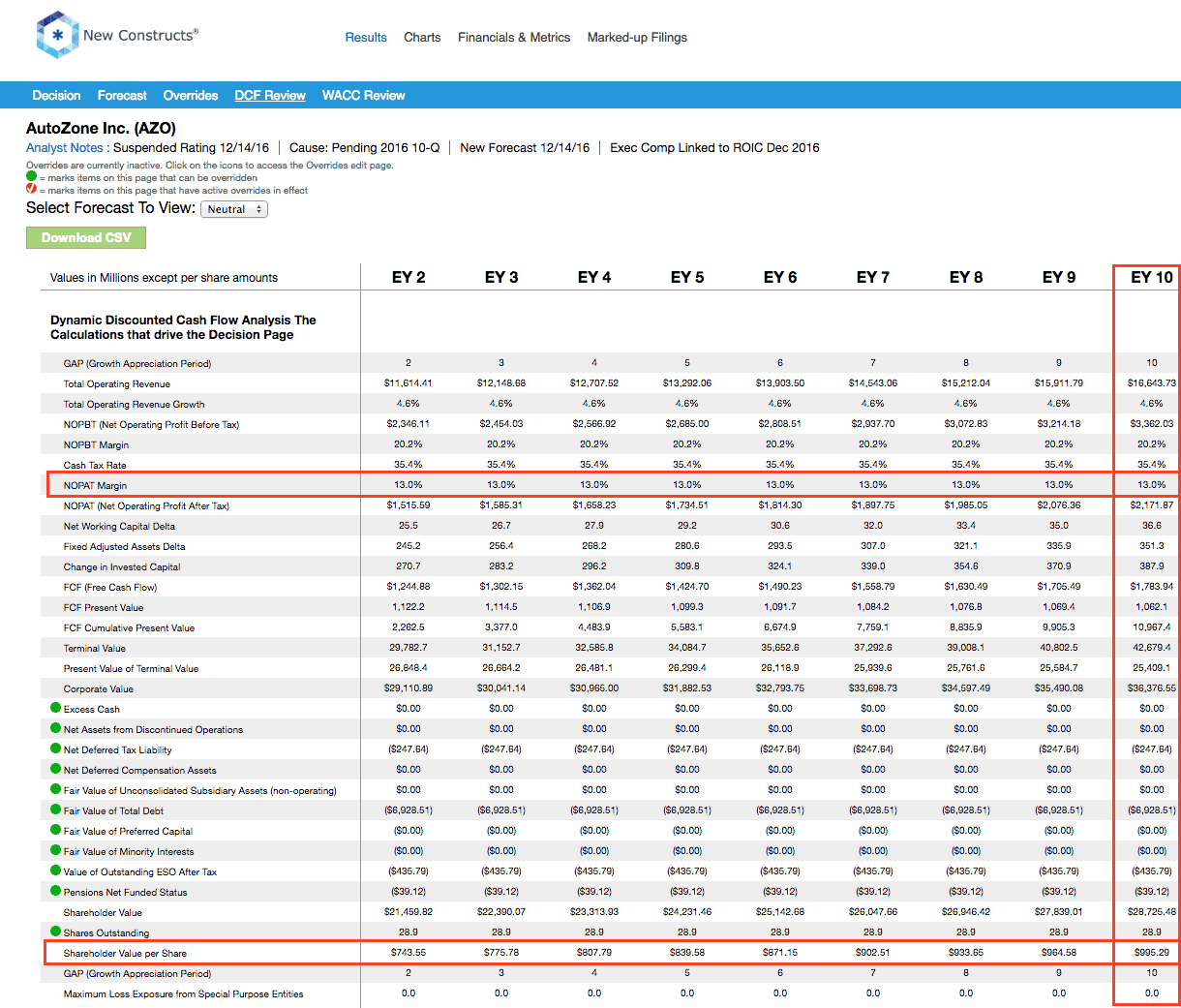
Task: Open override icon for Net Assets from Discontinued Operations
Action: pyautogui.click(x=56, y=728)
